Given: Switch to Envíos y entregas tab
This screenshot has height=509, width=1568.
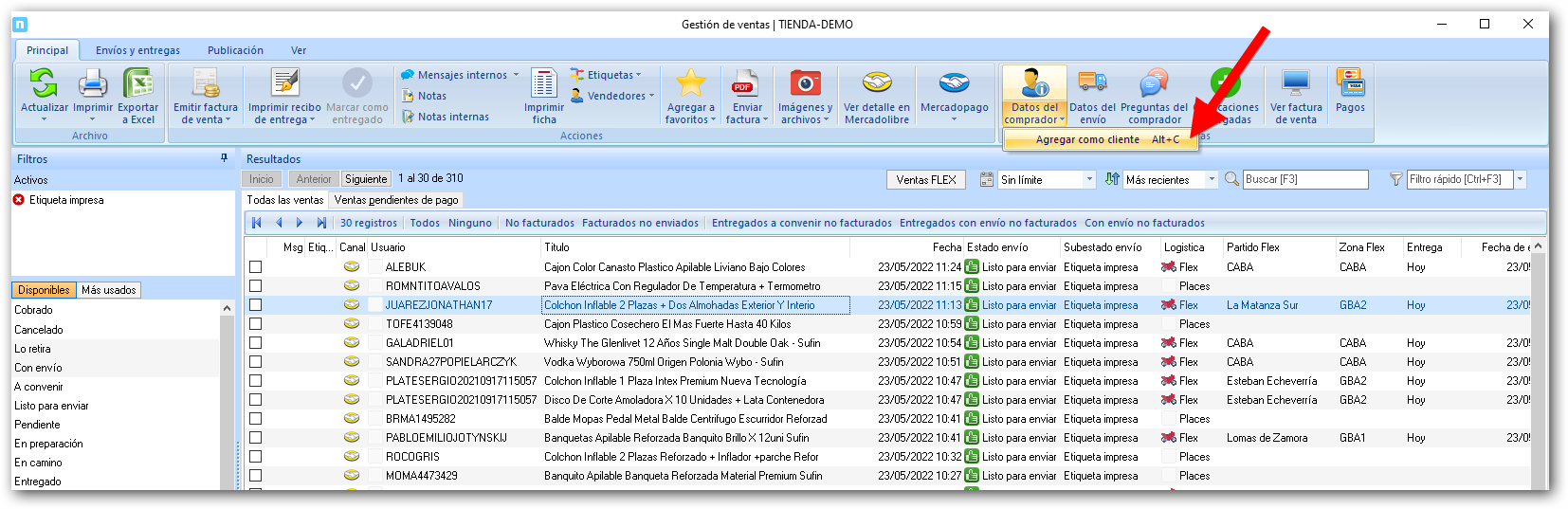Looking at the screenshot, I should coord(137,50).
